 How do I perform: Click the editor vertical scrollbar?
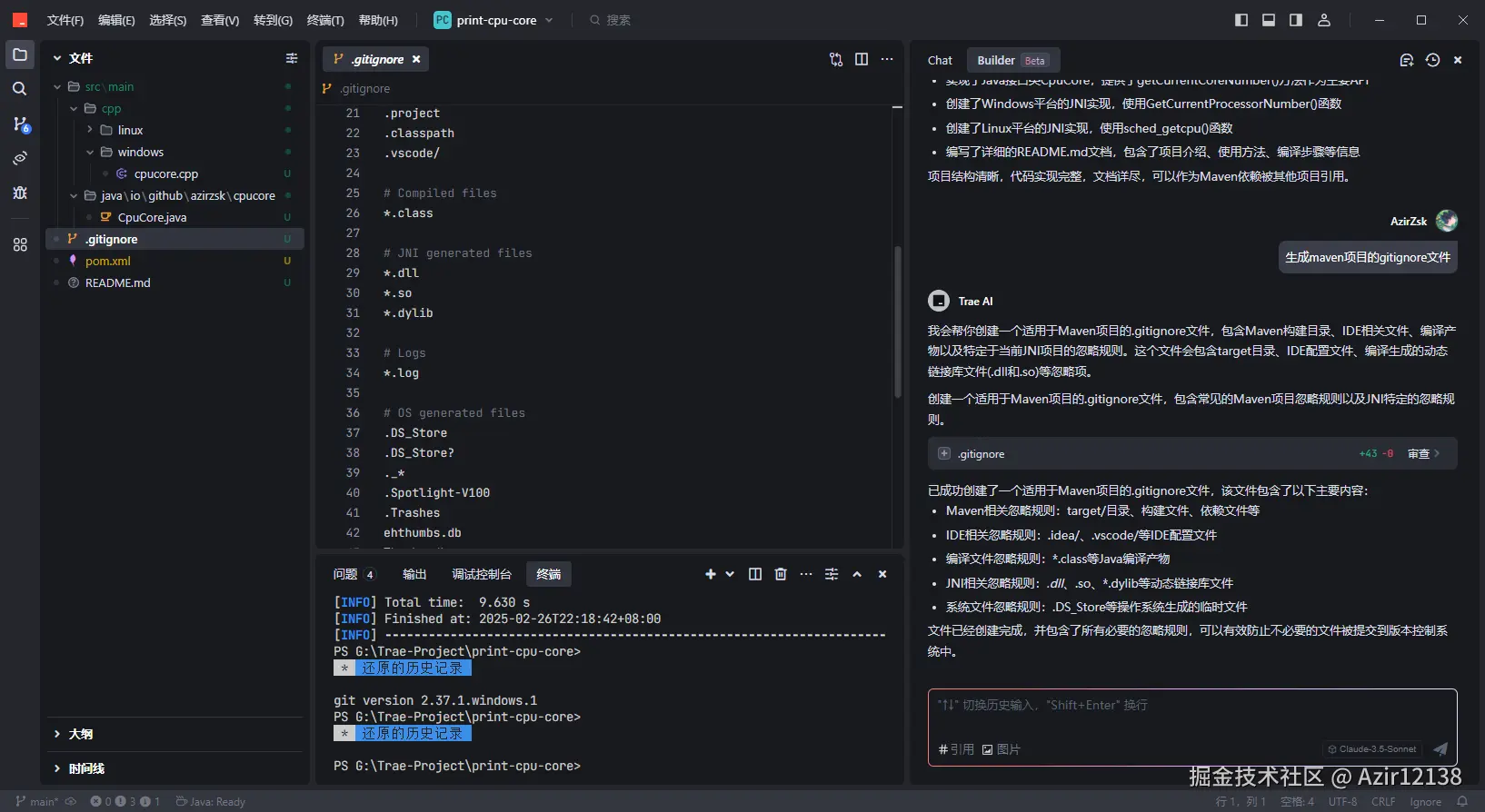click(898, 322)
